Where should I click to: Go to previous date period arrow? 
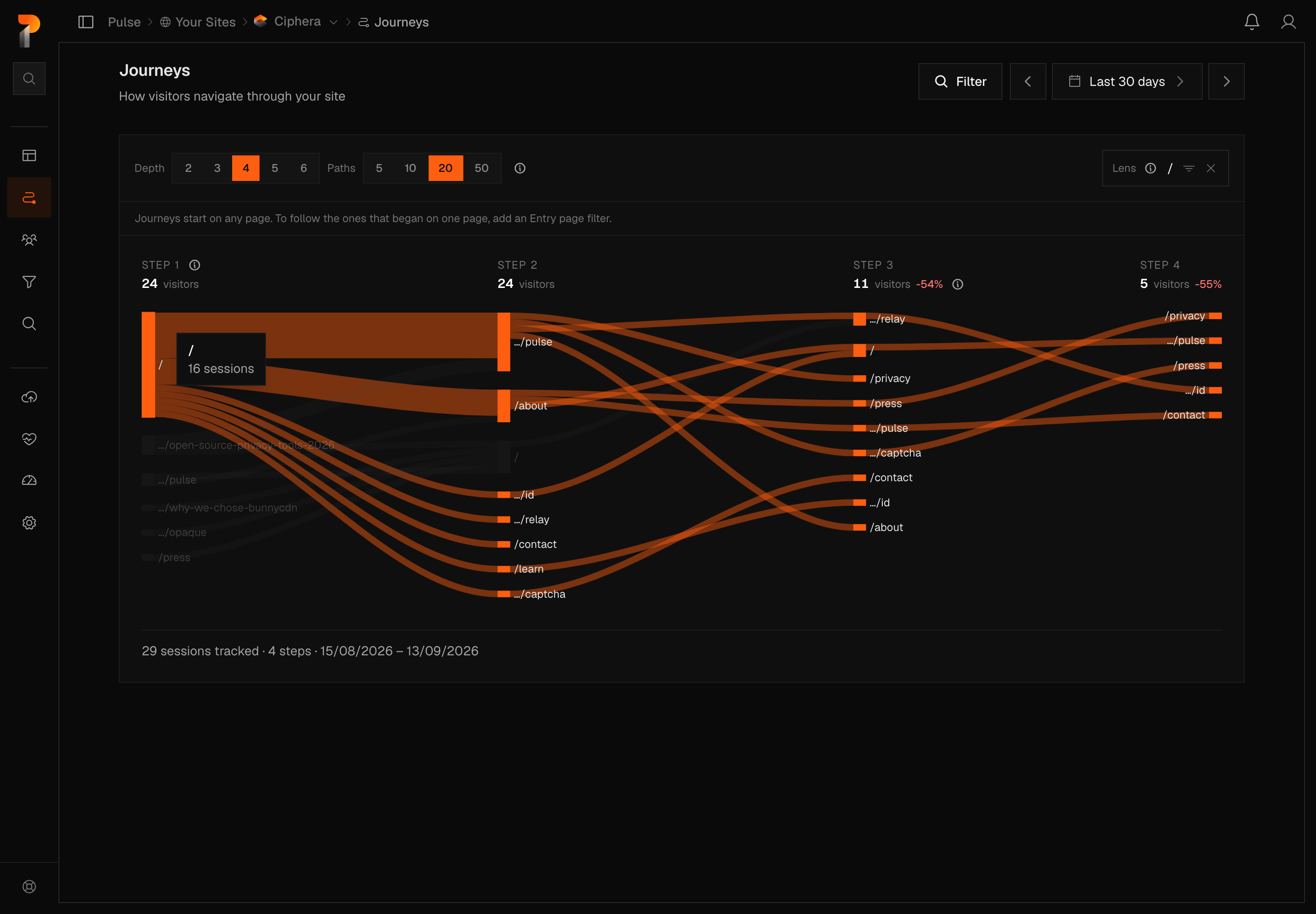(1028, 81)
